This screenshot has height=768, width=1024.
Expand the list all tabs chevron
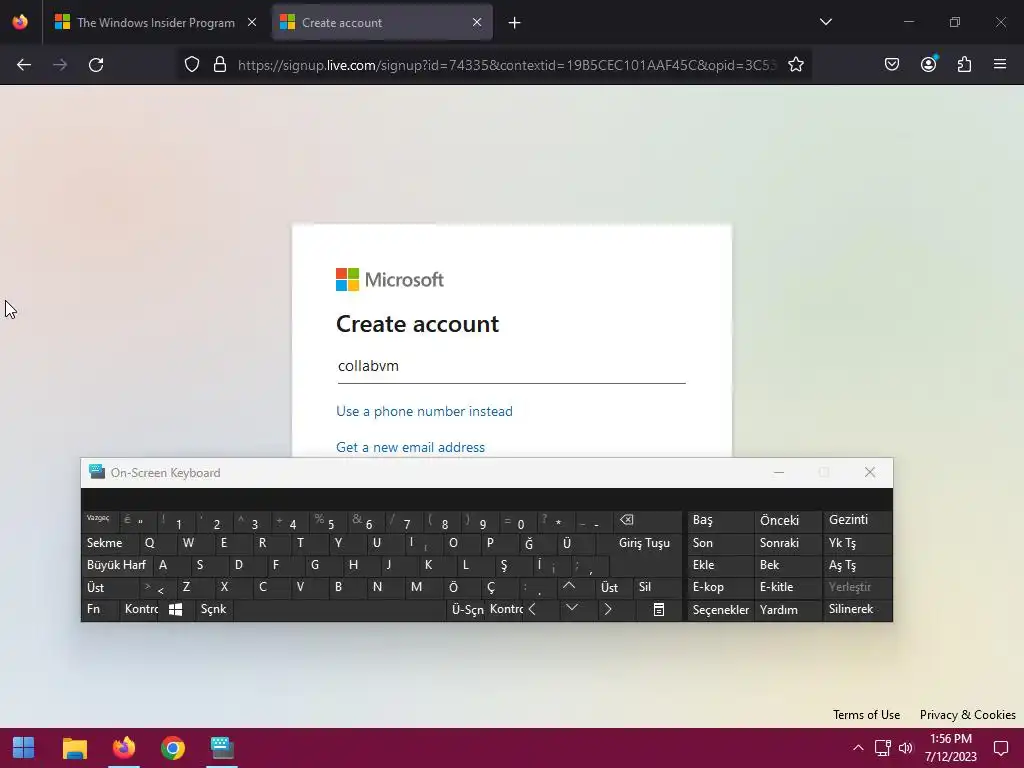point(825,22)
